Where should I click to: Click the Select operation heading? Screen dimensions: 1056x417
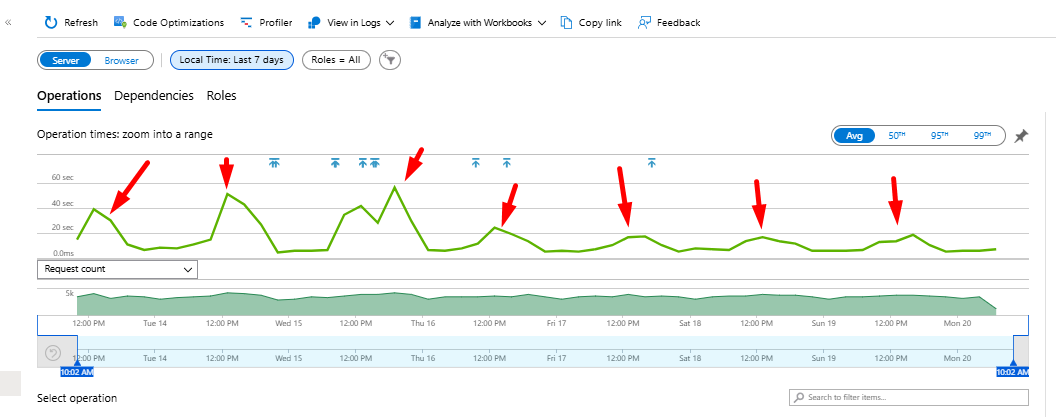pyautogui.click(x=77, y=398)
